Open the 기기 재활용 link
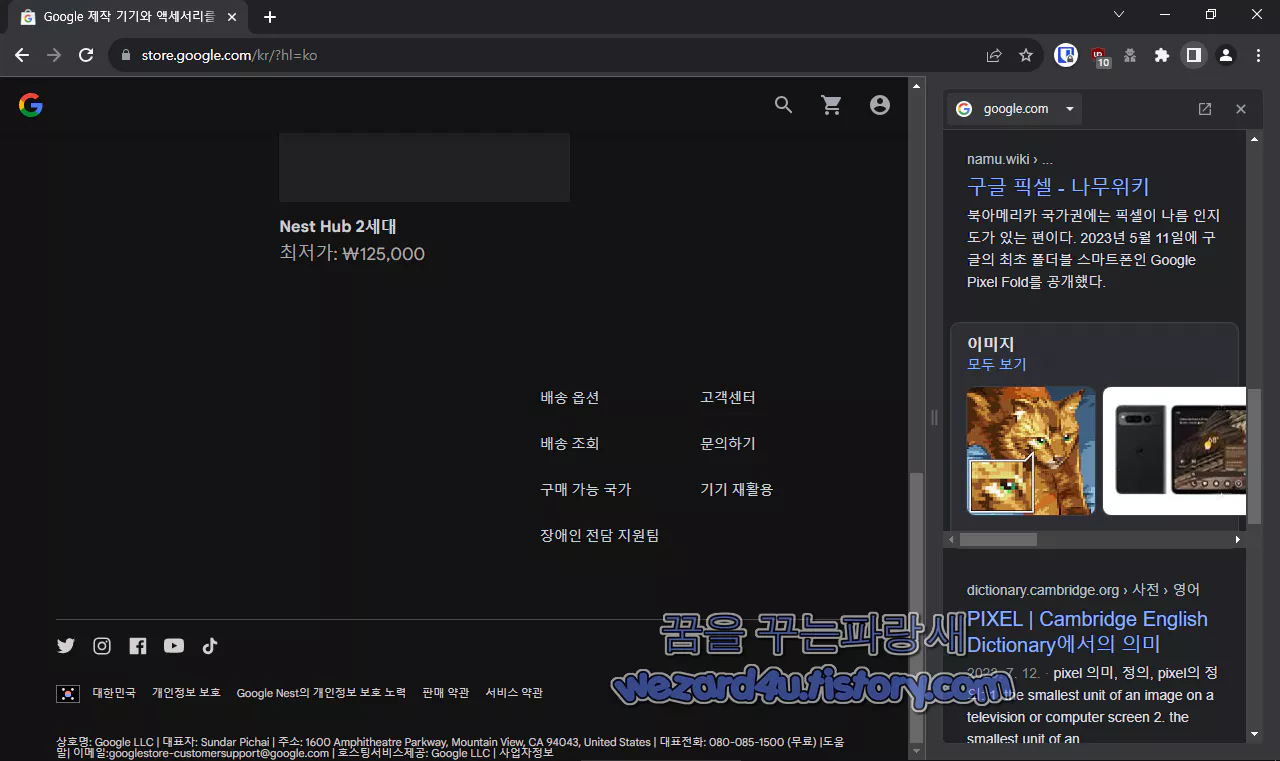Viewport: 1280px width, 761px height. coord(737,490)
